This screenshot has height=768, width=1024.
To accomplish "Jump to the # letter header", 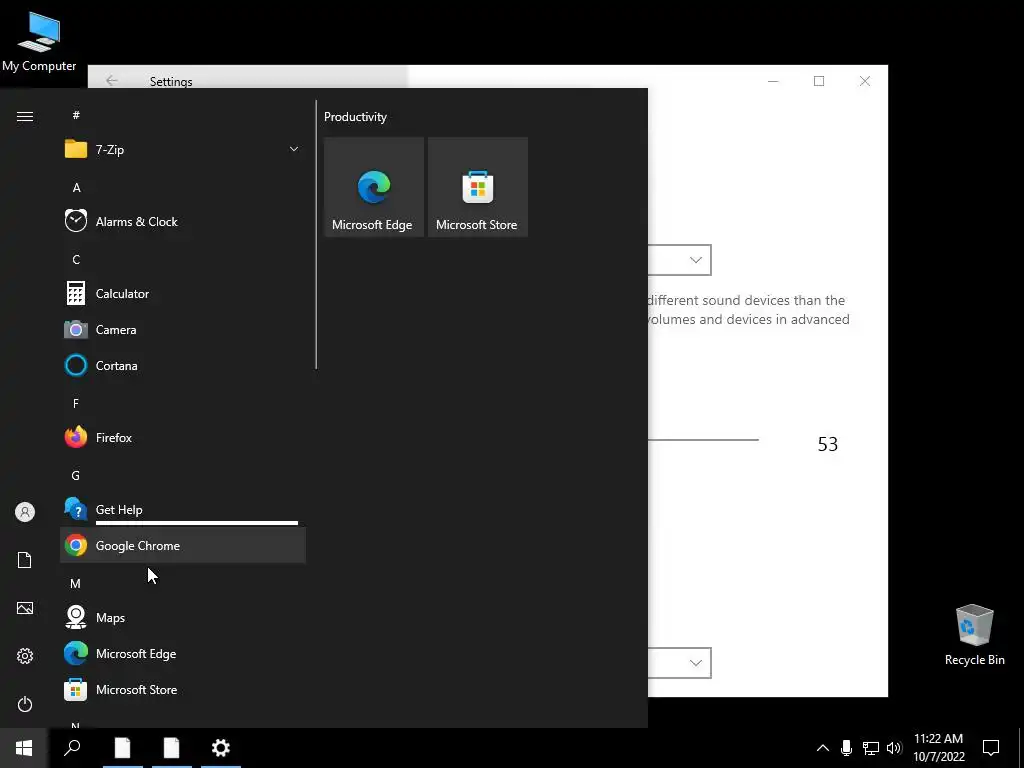I will (76, 115).
